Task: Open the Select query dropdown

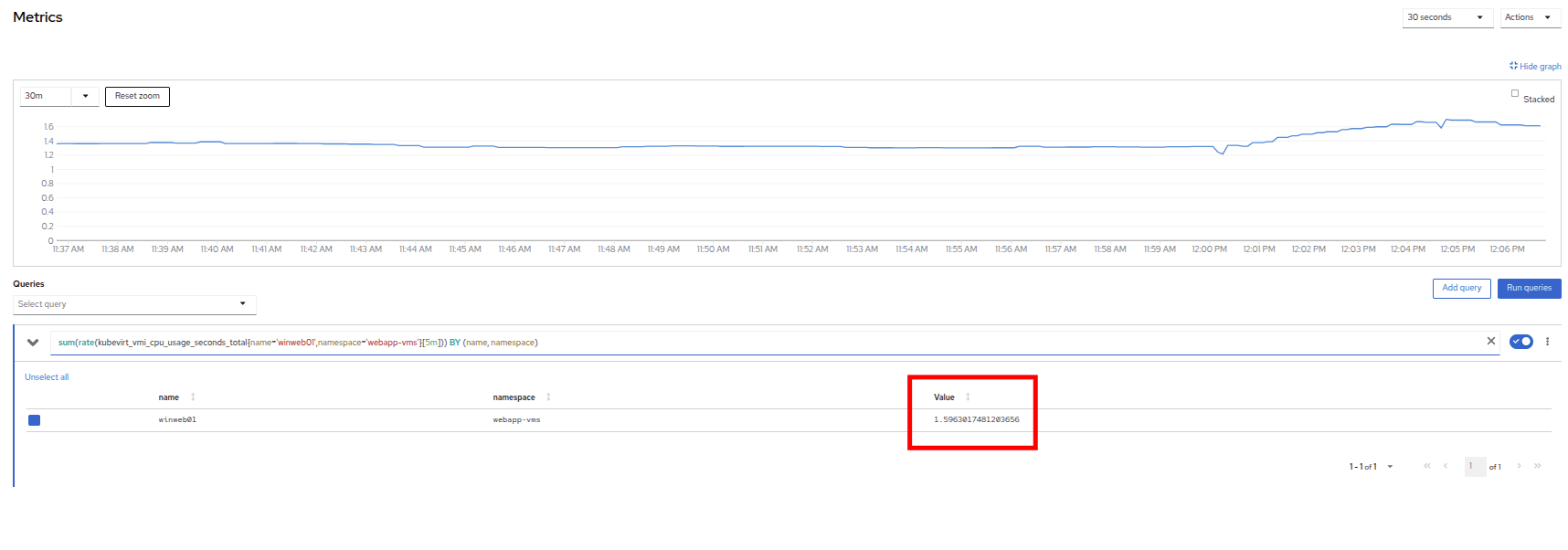Action: click(134, 304)
